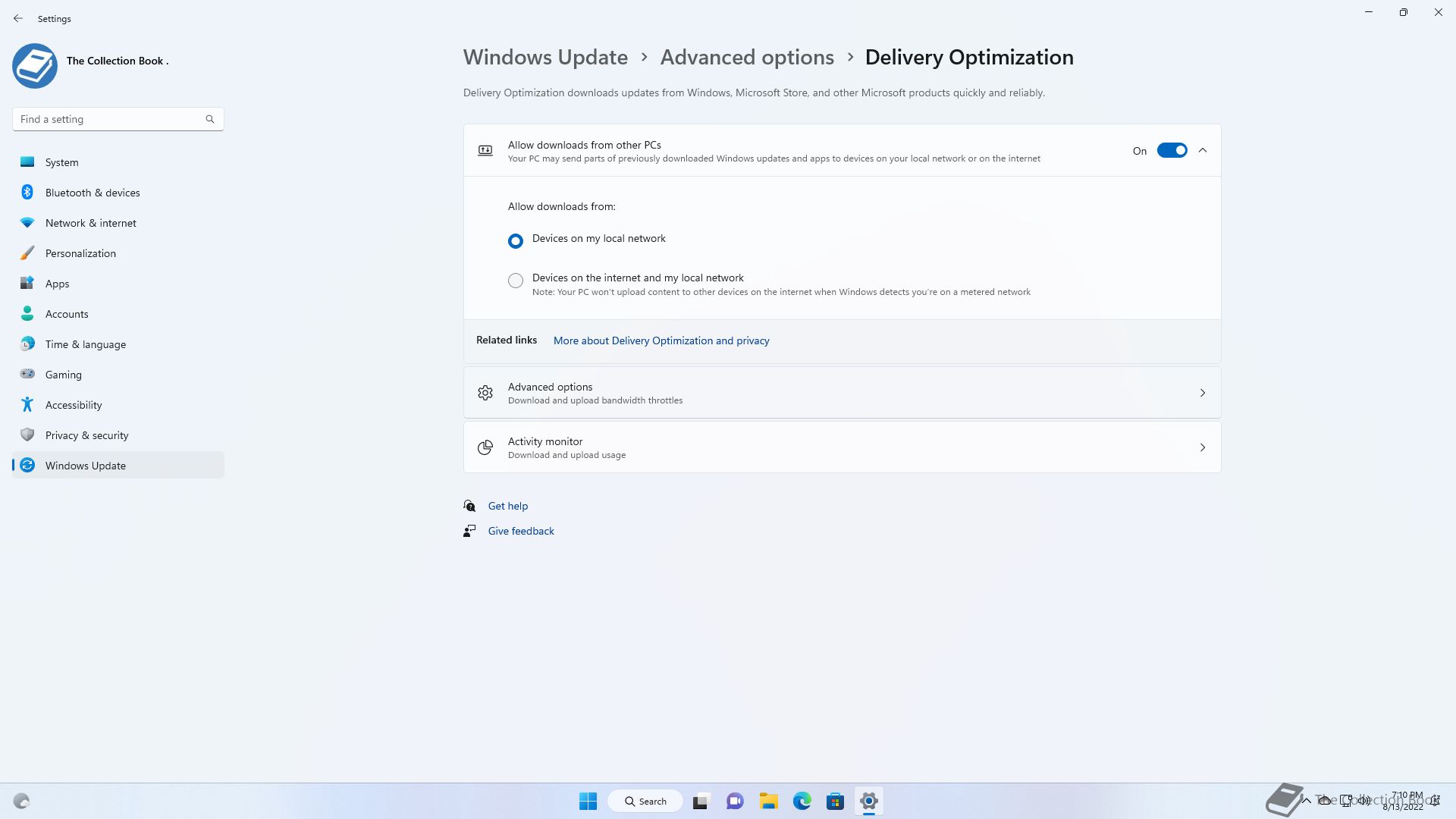Open File Explorer from taskbar
The image size is (1456, 819).
(x=768, y=801)
